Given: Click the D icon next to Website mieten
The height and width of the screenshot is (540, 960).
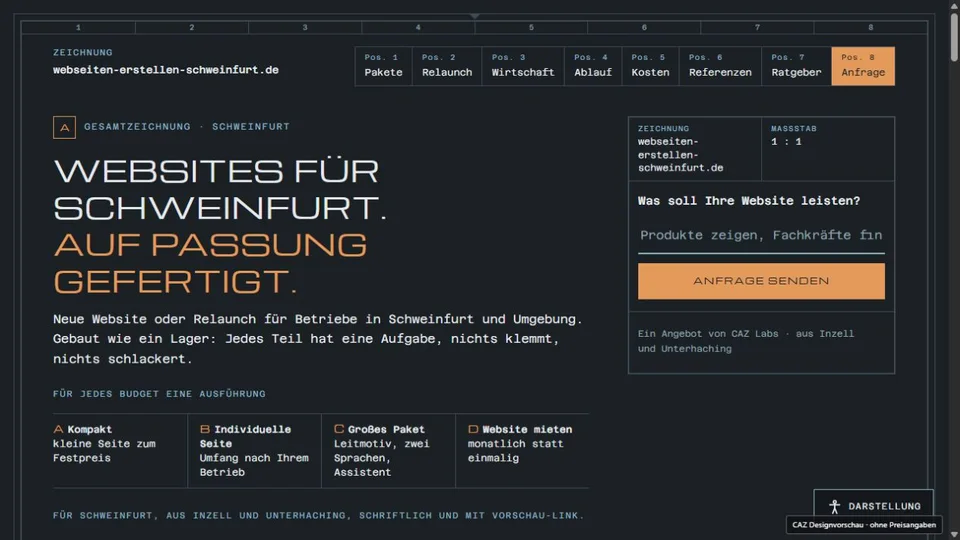Looking at the screenshot, I should point(473,429).
